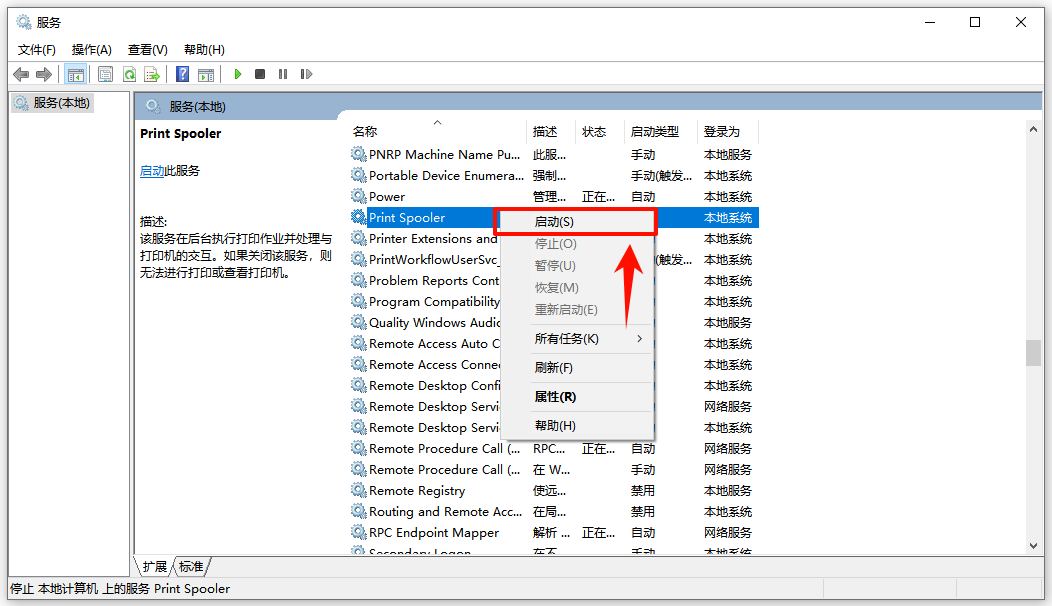The width and height of the screenshot is (1052, 606).
Task: Open the 查看(V) menu
Action: click(x=146, y=48)
